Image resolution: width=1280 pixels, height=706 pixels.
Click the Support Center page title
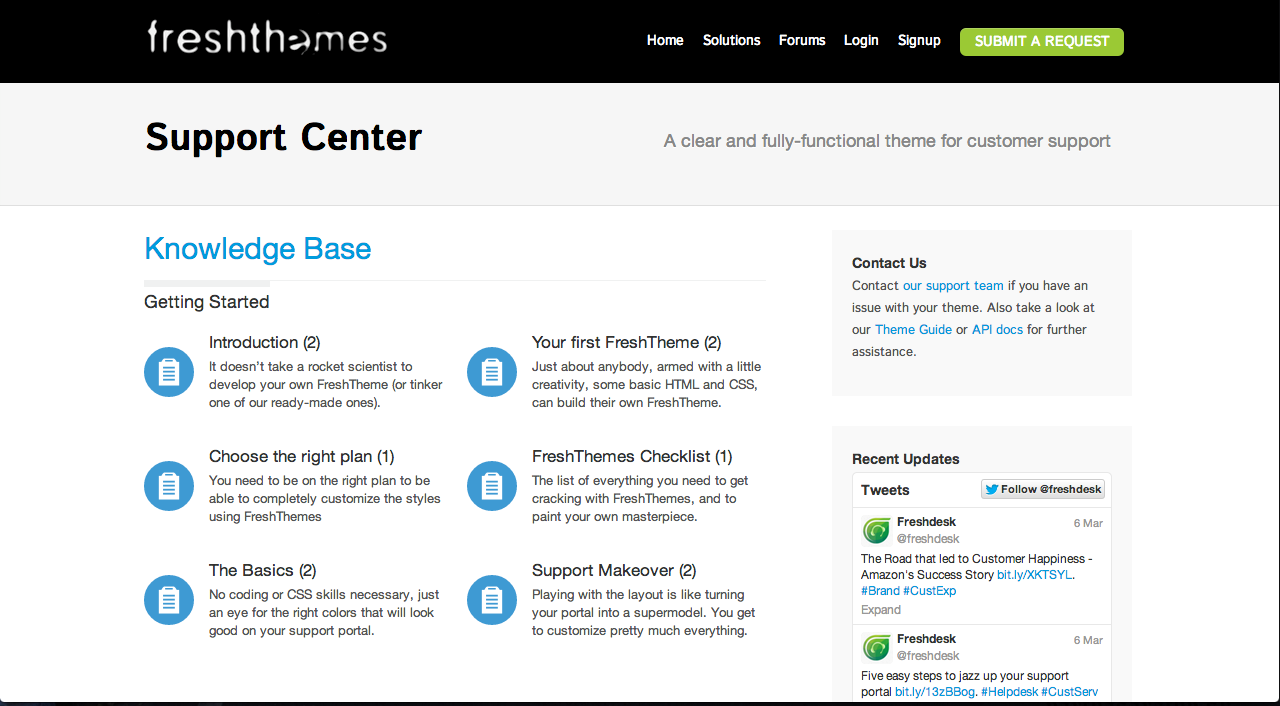click(284, 137)
